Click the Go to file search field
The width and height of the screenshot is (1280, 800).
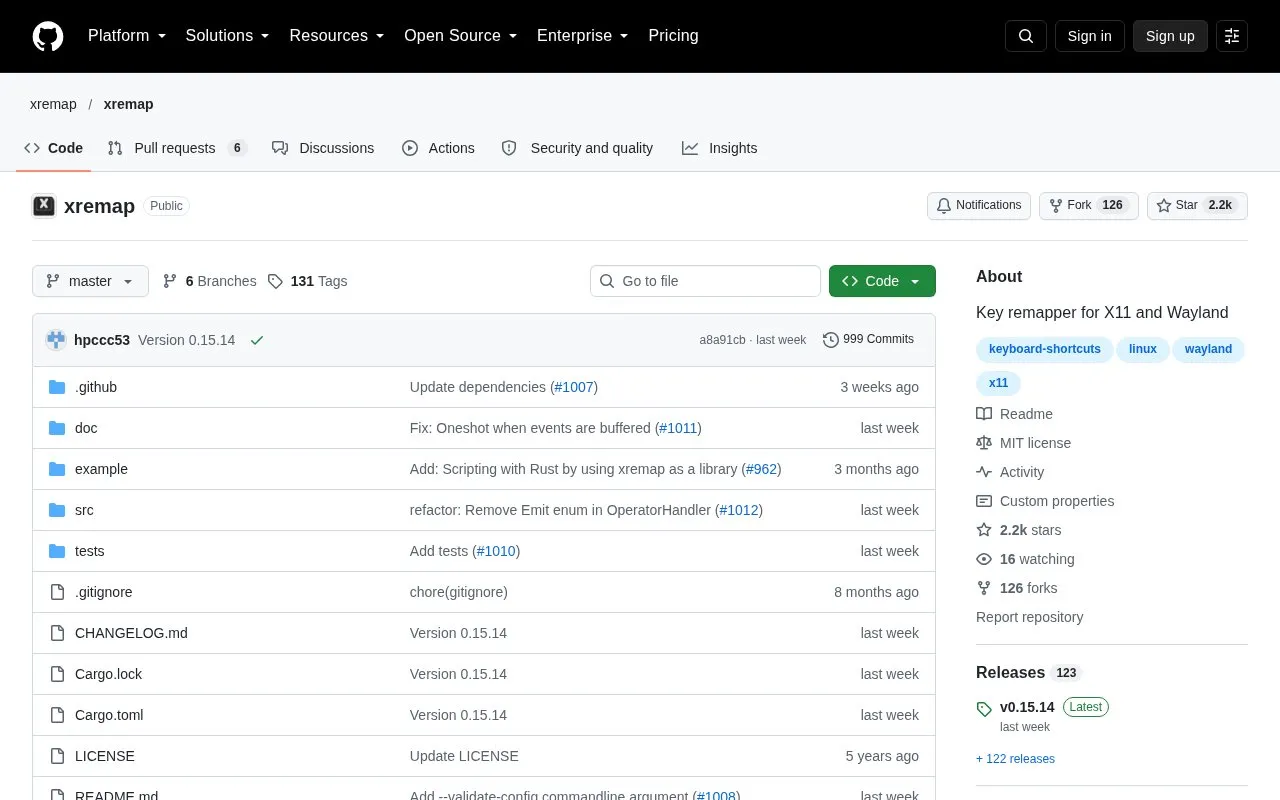tap(705, 281)
